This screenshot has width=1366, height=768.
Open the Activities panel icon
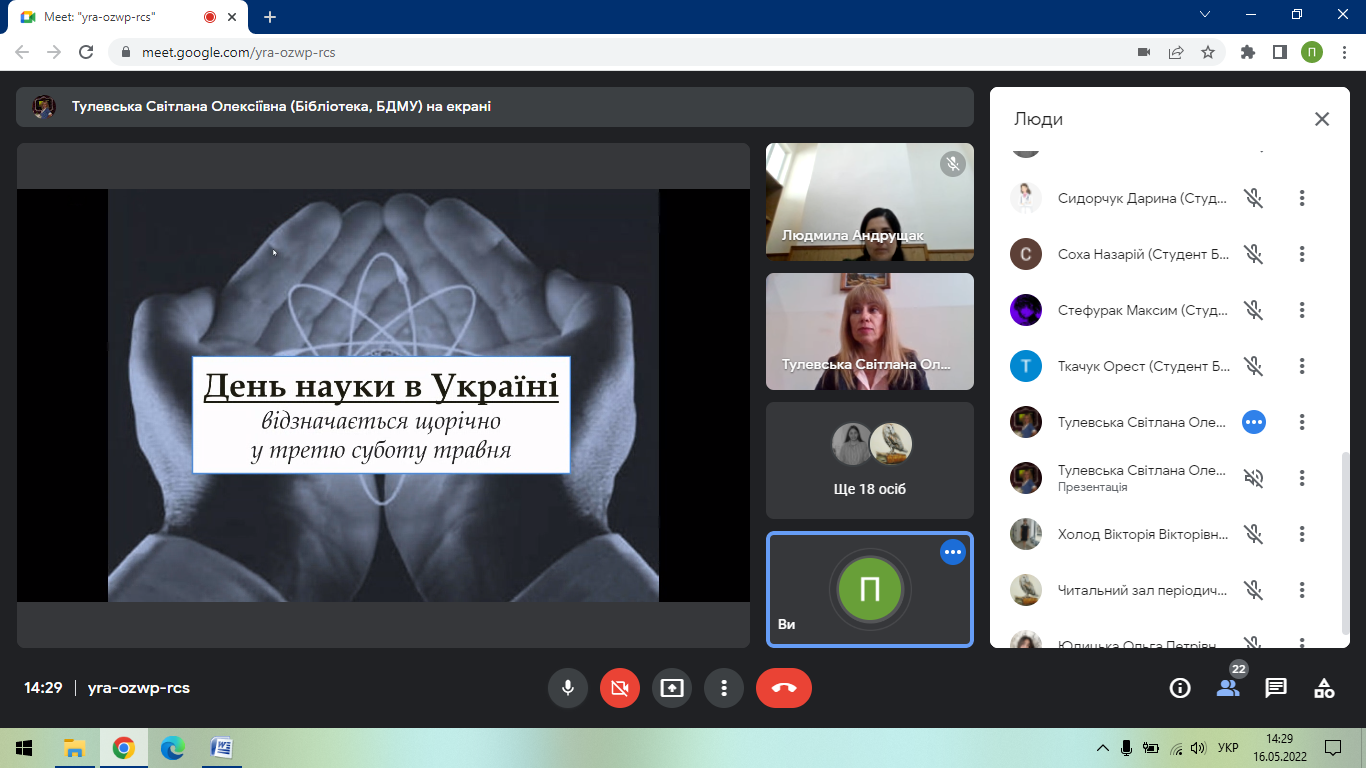pyautogui.click(x=1324, y=688)
